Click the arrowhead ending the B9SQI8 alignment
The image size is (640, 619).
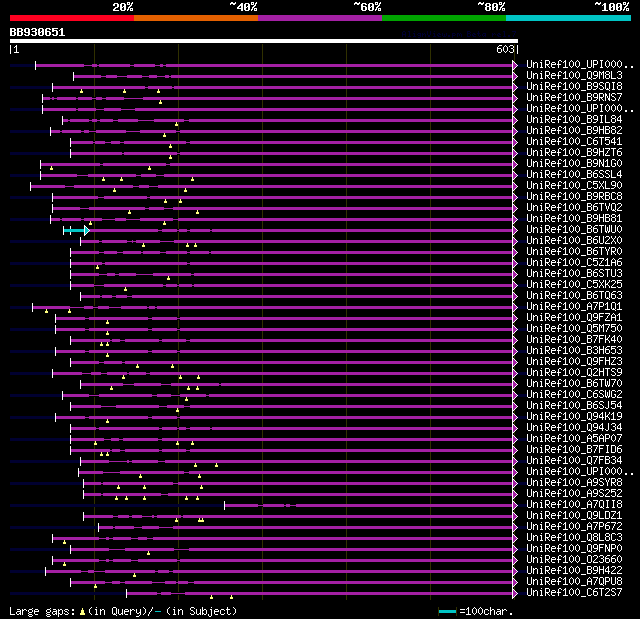click(515, 87)
